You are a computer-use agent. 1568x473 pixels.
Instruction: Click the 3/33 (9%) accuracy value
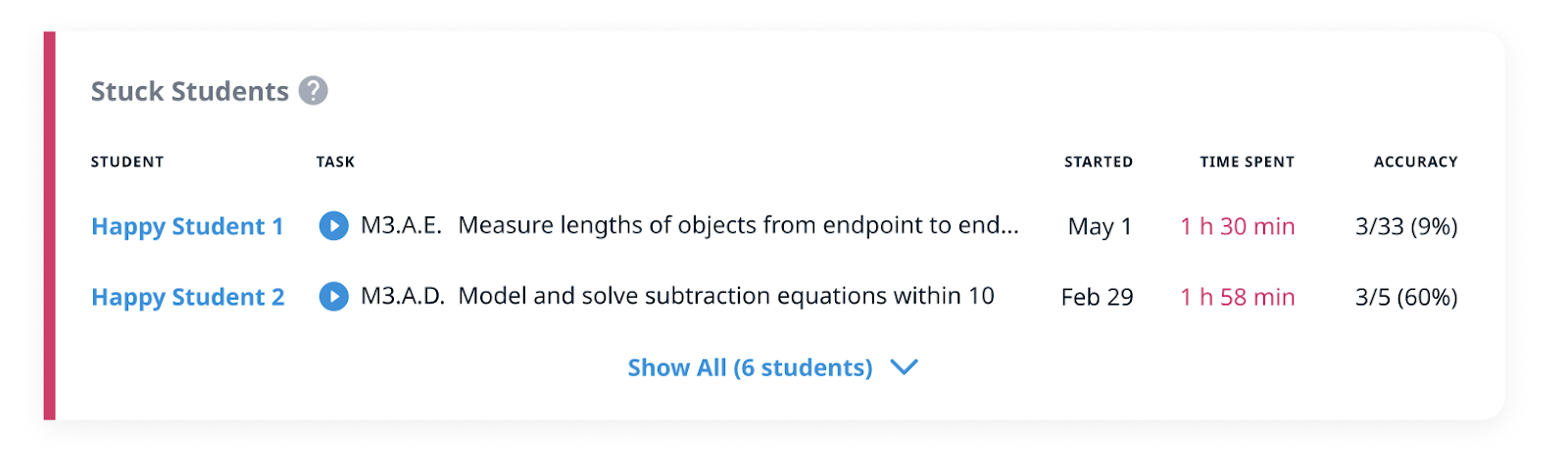(x=1405, y=226)
